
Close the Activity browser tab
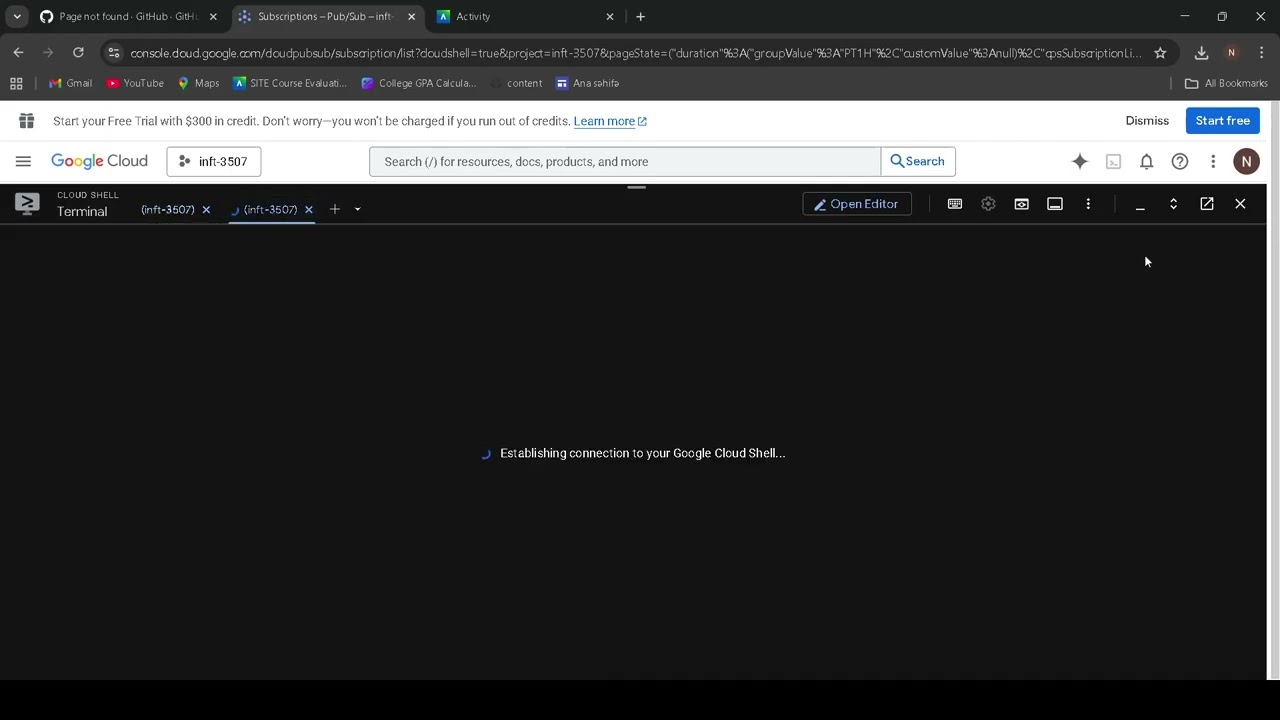click(610, 16)
